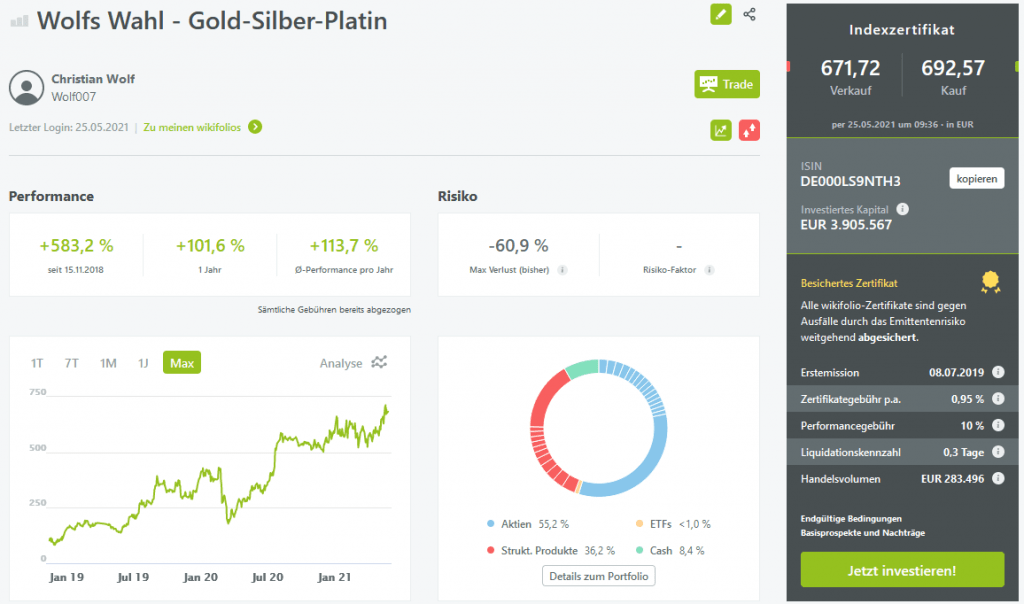Select the 1T chart range
Image resolution: width=1024 pixels, height=604 pixels.
37,363
